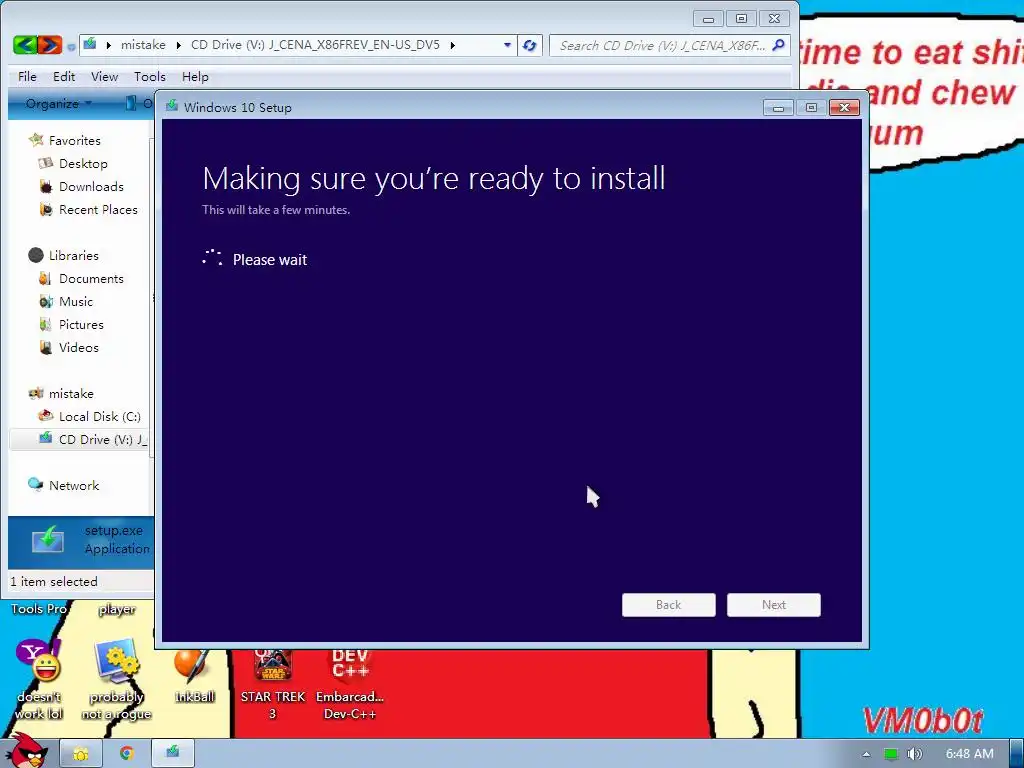Click the setup.exe icon in details pane
Viewport: 1024px width, 768px height.
pyautogui.click(x=48, y=539)
